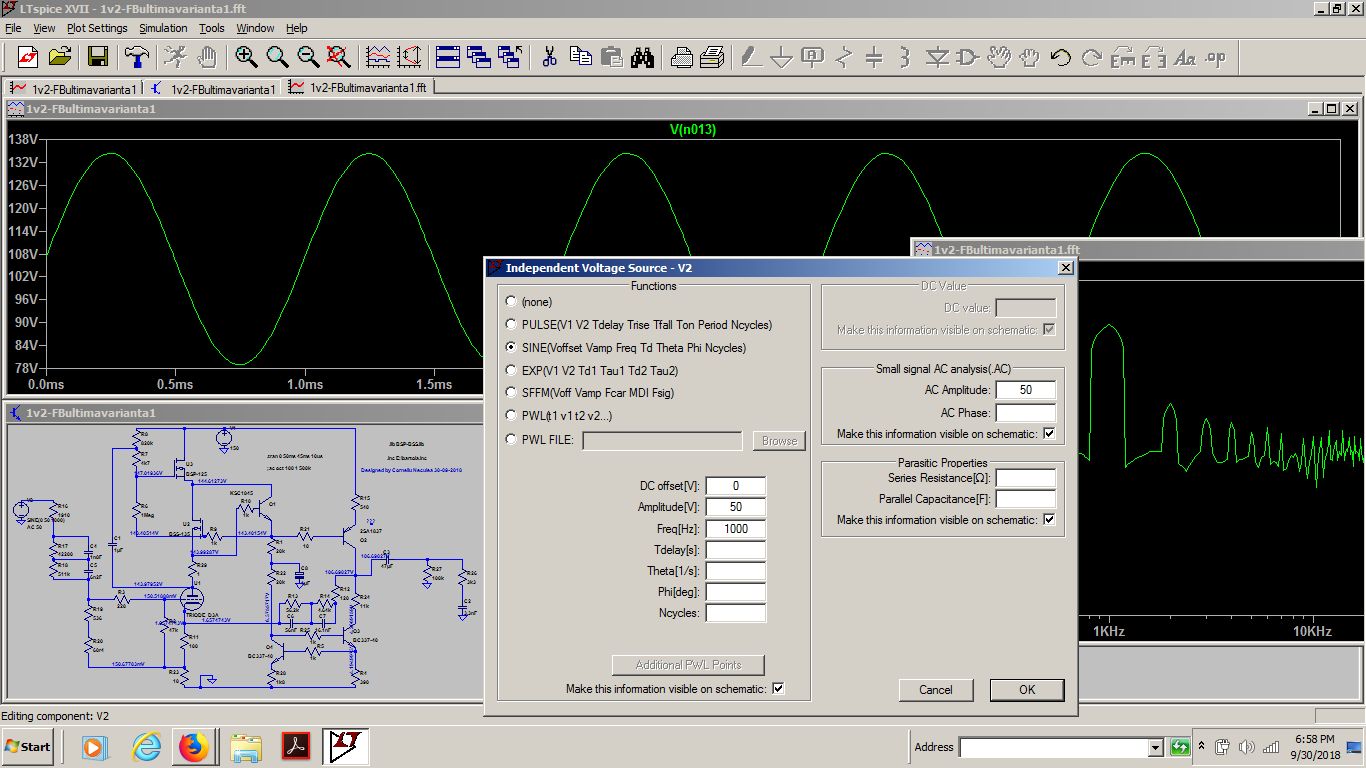Click the Copy toolbar icon
The image size is (1366, 768).
[581, 57]
